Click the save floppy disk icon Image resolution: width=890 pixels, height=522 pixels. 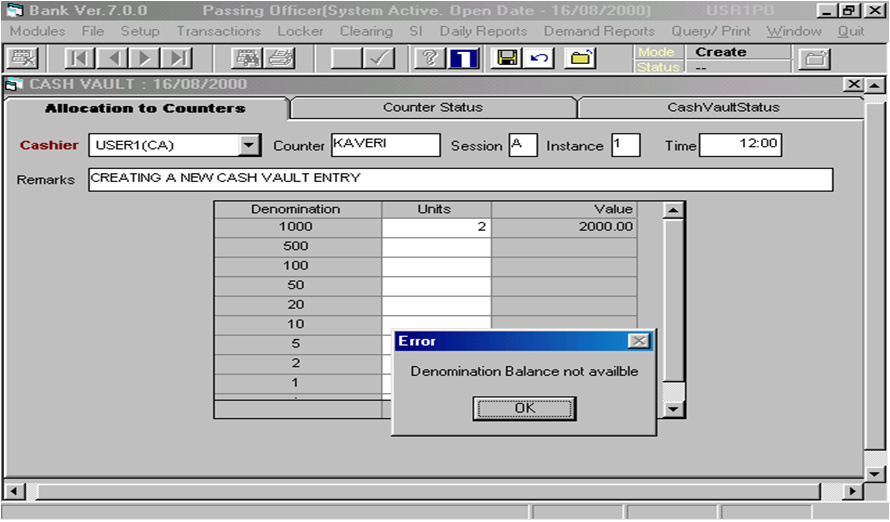[506, 59]
